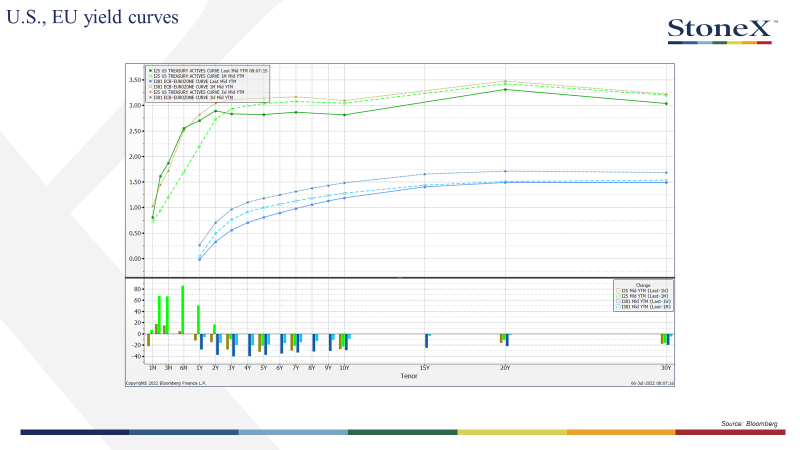The height and width of the screenshot is (450, 800).
Task: Click the 6Y tenor label
Action: (x=280, y=368)
